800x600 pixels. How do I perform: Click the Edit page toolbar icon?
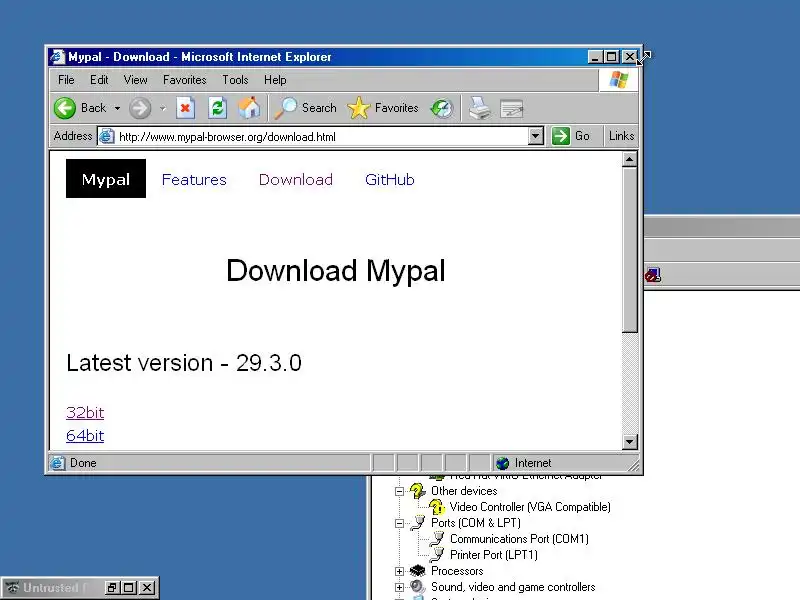pyautogui.click(x=512, y=108)
